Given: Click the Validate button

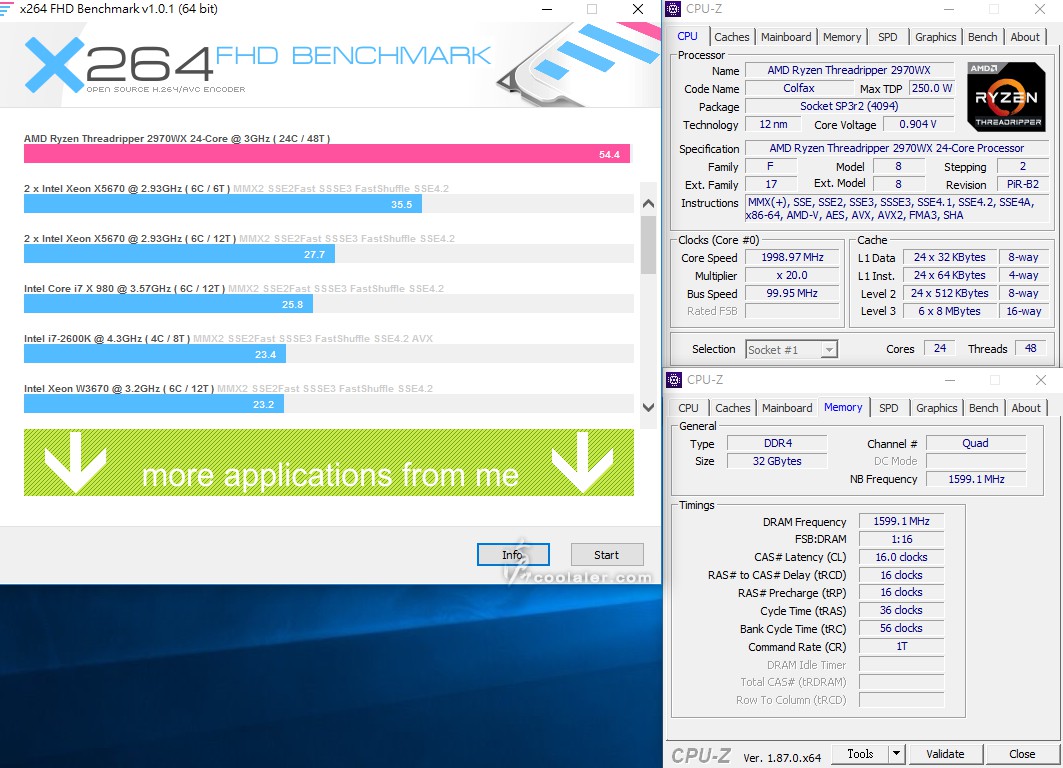Looking at the screenshot, I should (945, 754).
